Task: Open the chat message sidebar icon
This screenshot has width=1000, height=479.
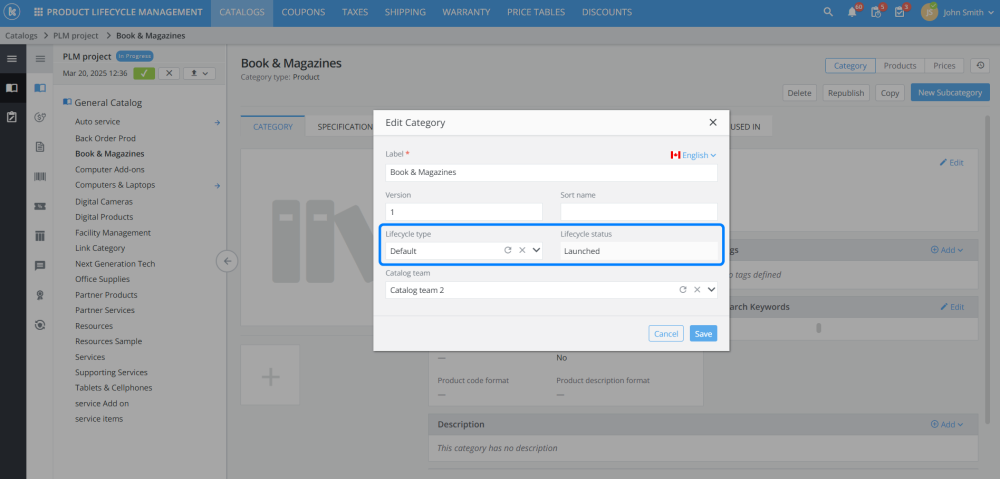Action: coord(40,265)
